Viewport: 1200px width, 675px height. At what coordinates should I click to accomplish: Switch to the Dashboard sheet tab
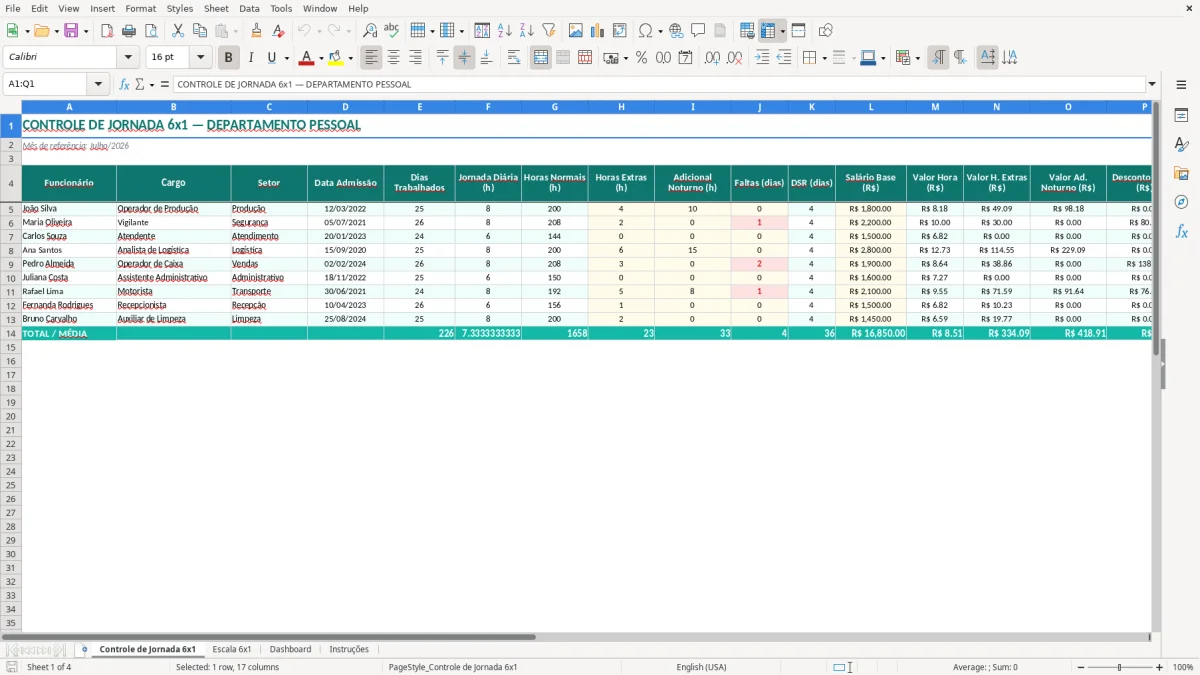290,649
